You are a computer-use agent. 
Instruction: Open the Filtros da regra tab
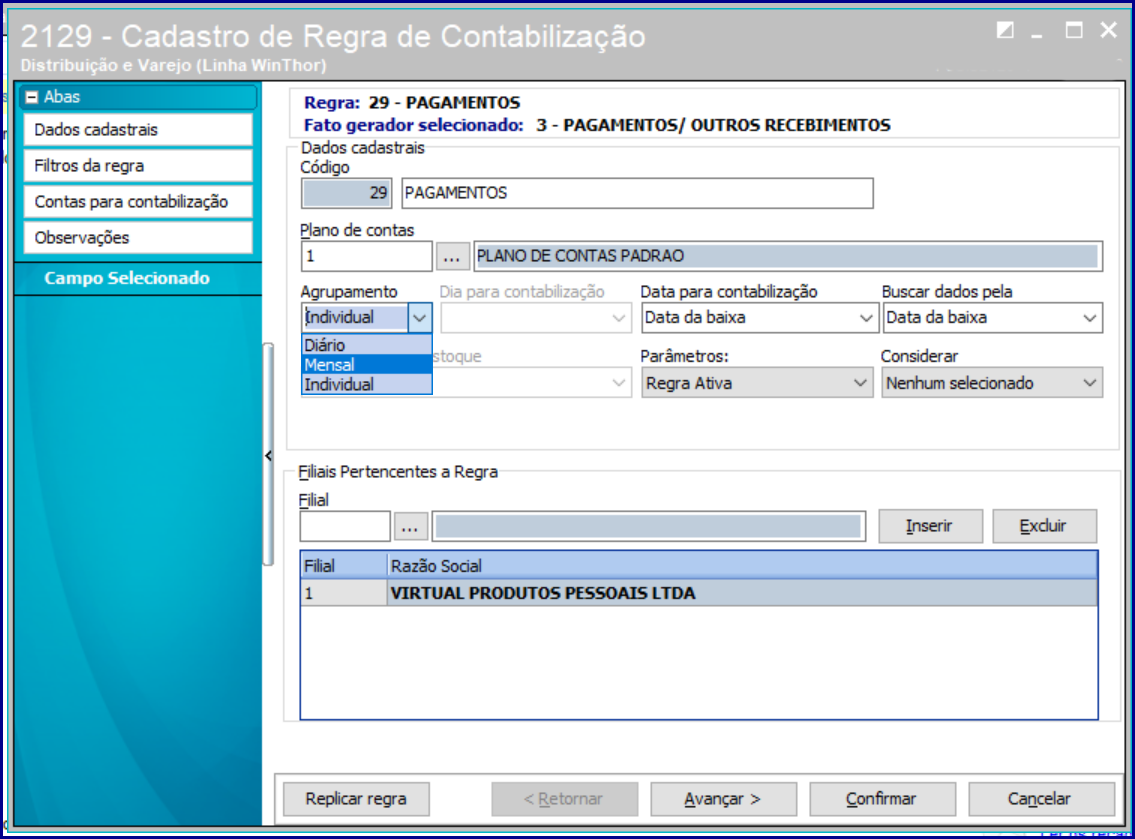[x=138, y=166]
